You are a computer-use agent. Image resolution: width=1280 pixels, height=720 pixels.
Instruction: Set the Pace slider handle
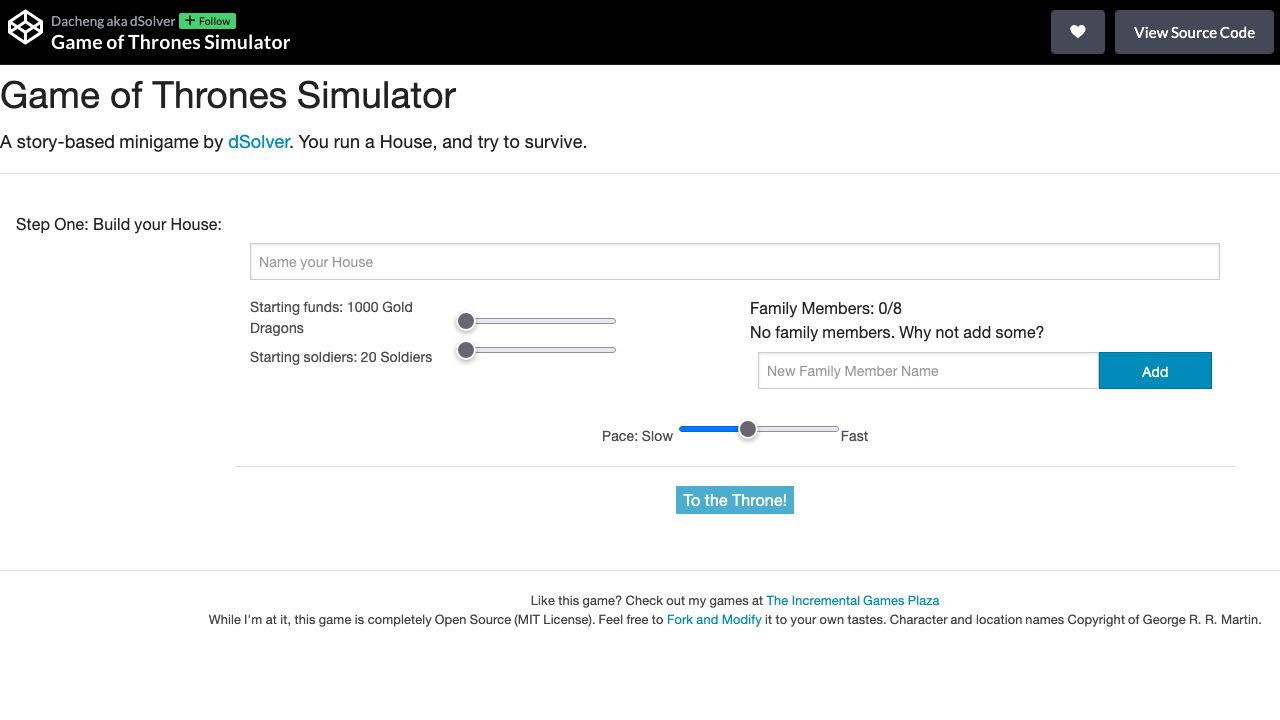[x=748, y=429]
